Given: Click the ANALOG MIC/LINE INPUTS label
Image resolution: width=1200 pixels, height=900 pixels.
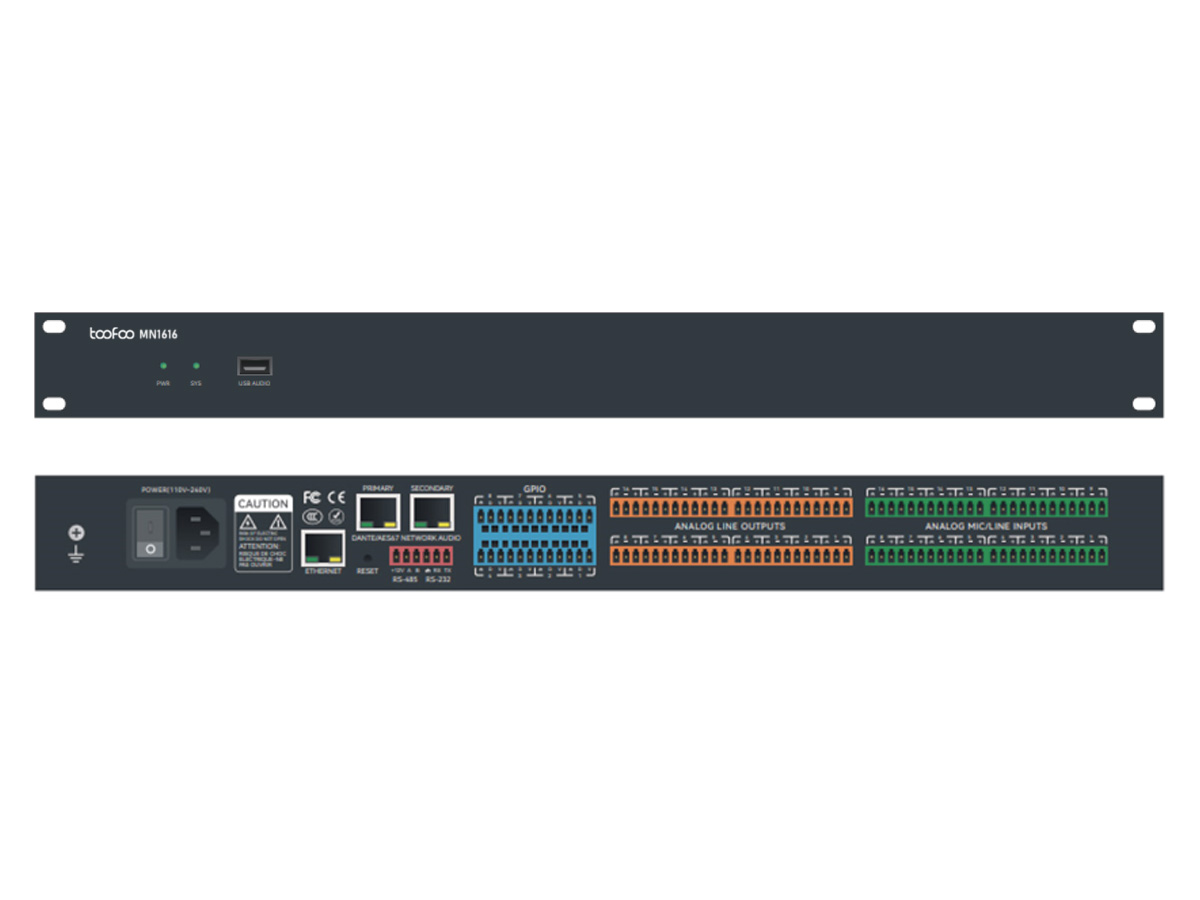Looking at the screenshot, I should [985, 526].
